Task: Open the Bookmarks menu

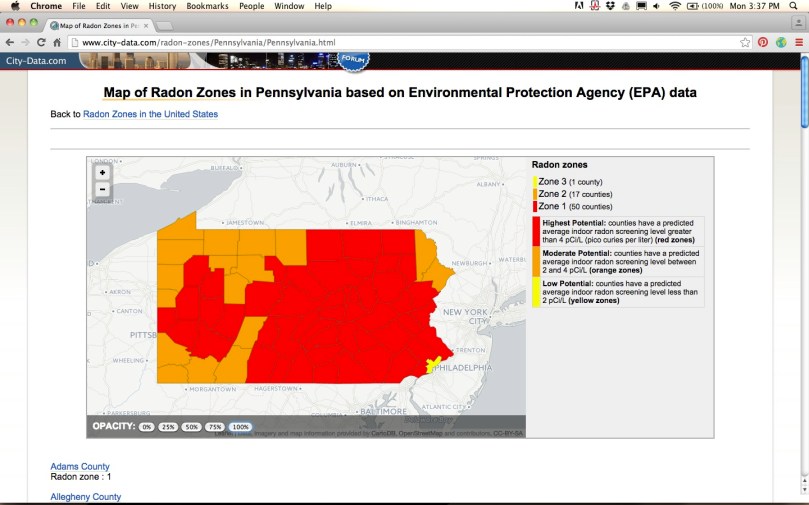Action: click(207, 6)
